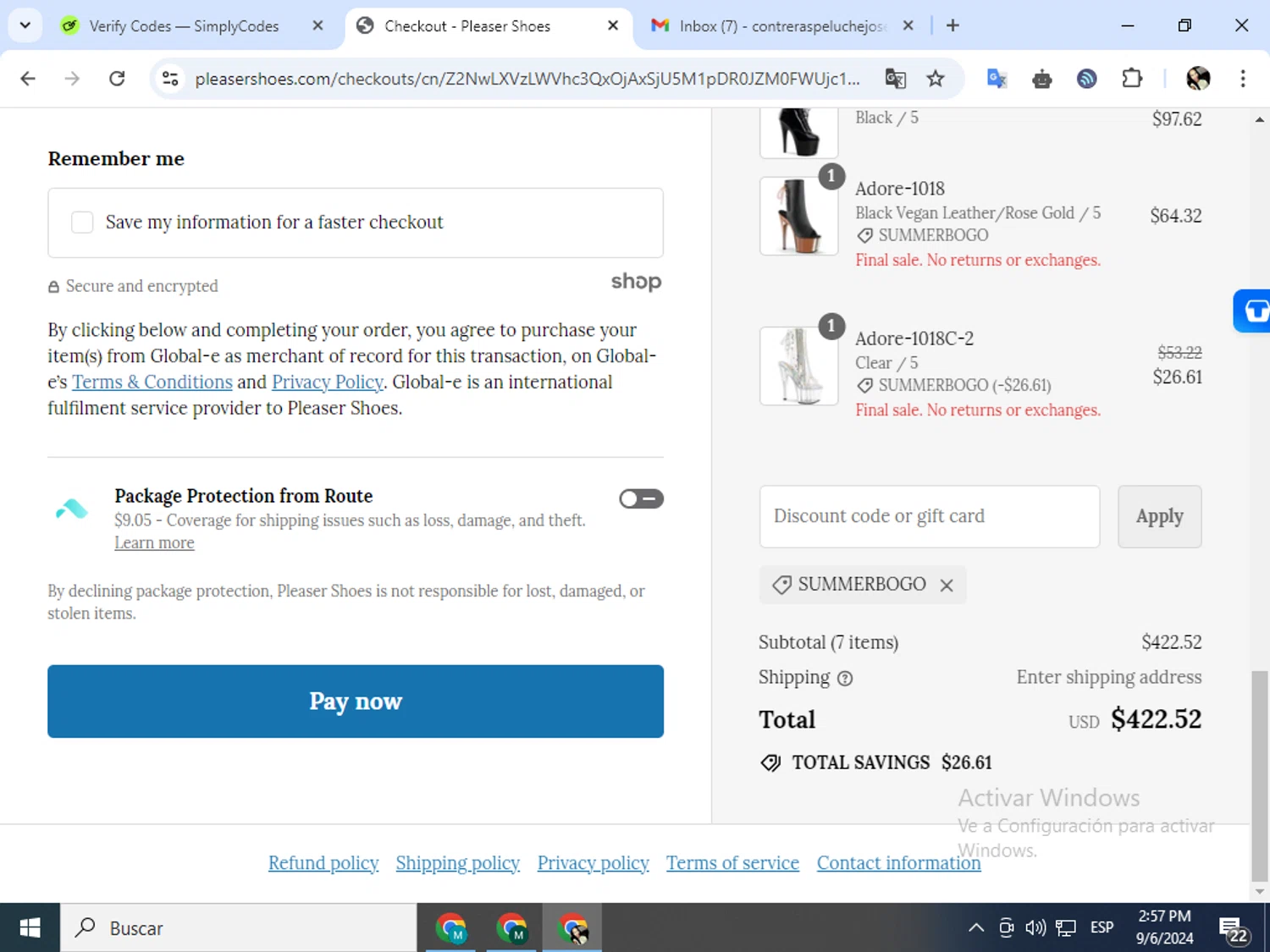Click the Shop logo
The height and width of the screenshot is (952, 1270).
pos(636,282)
